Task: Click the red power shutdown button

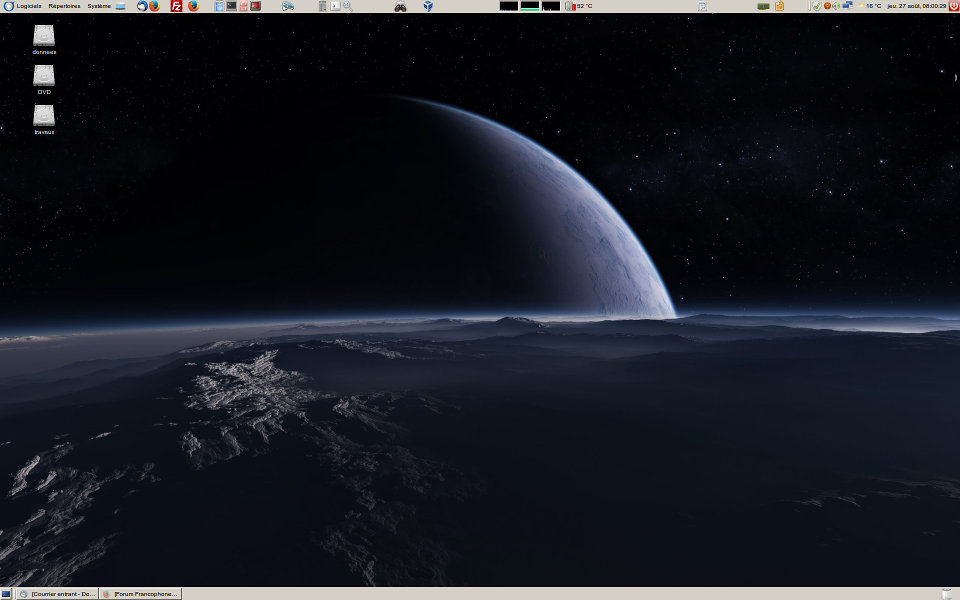Action: click(x=953, y=6)
